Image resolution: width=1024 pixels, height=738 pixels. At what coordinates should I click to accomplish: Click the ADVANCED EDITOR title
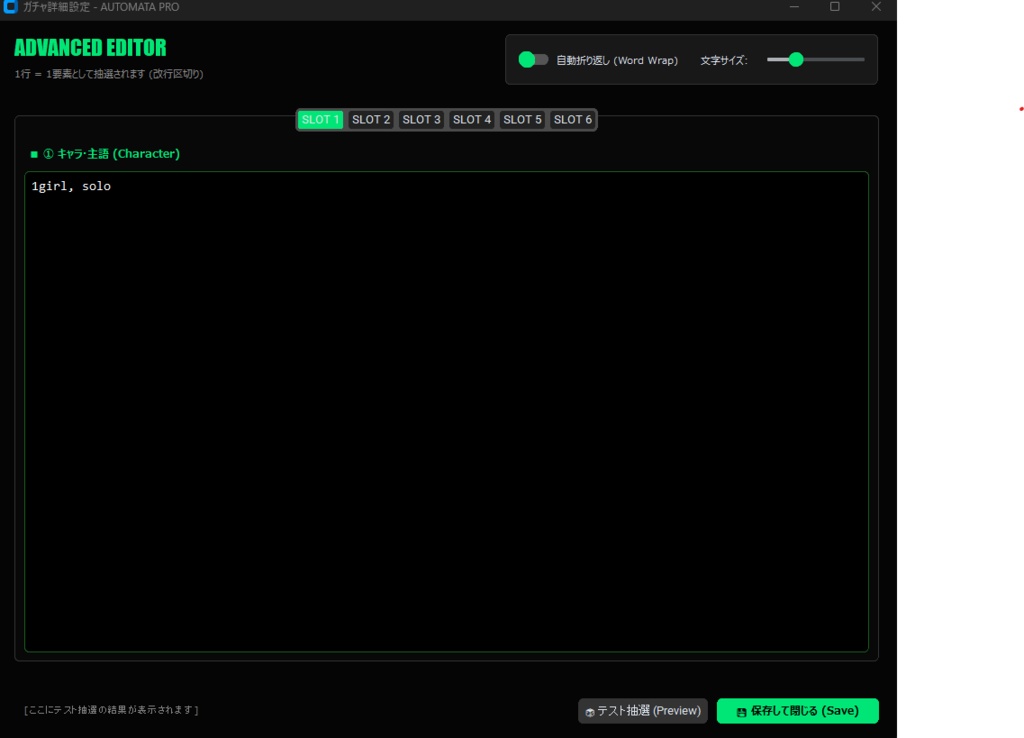(x=90, y=48)
